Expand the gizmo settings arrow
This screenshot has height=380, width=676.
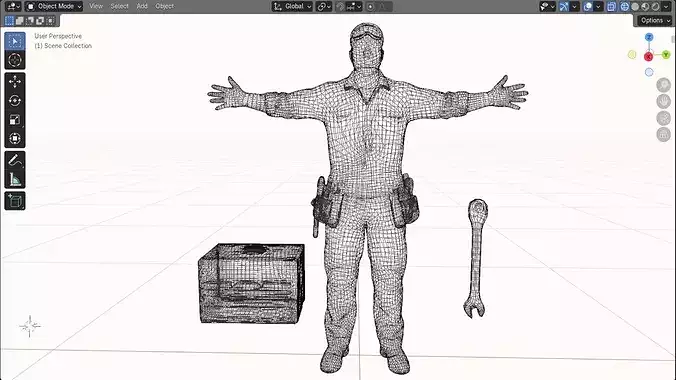[x=574, y=6]
